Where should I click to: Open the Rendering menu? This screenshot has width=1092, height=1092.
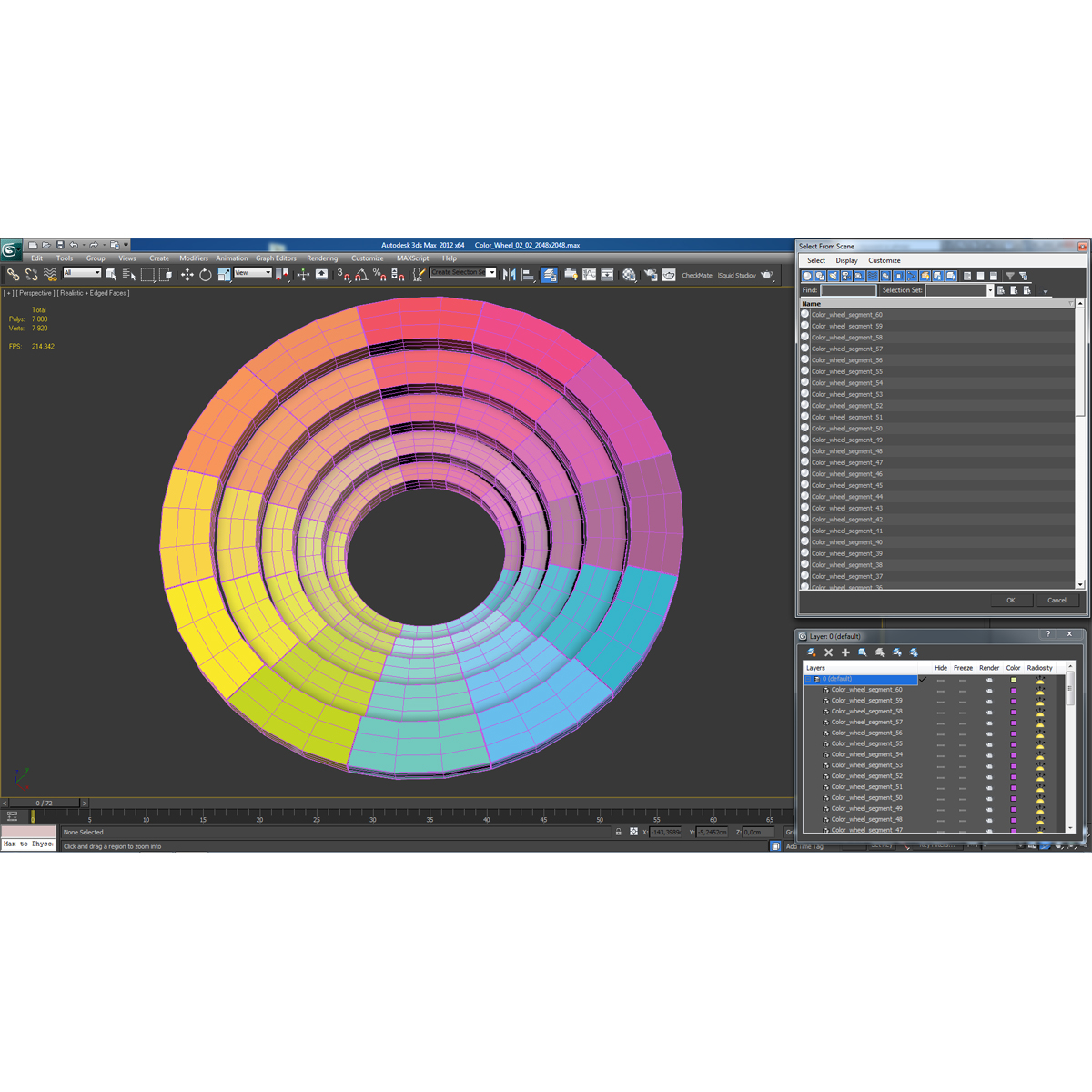tap(322, 258)
